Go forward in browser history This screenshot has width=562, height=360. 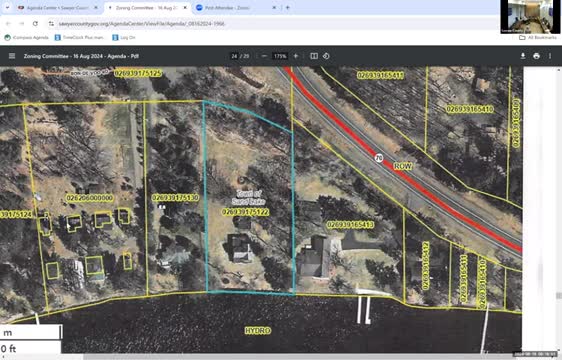pos(22,24)
